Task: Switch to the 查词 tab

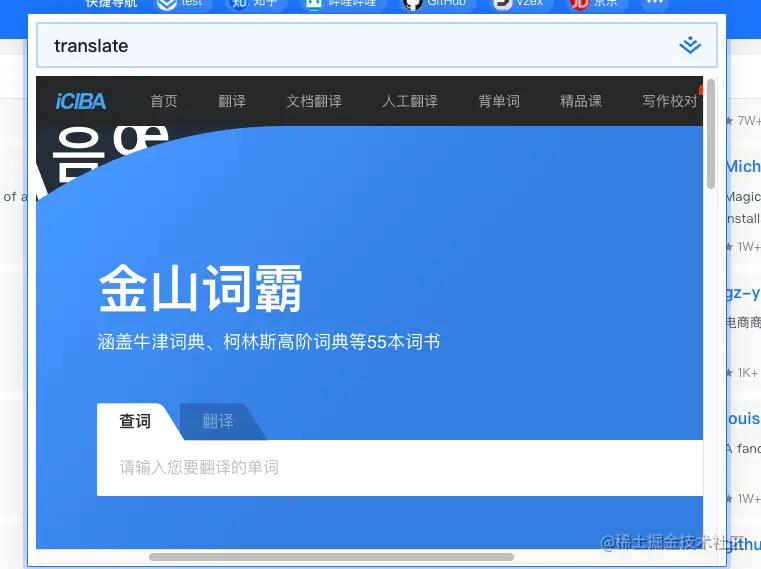Action: [x=135, y=421]
